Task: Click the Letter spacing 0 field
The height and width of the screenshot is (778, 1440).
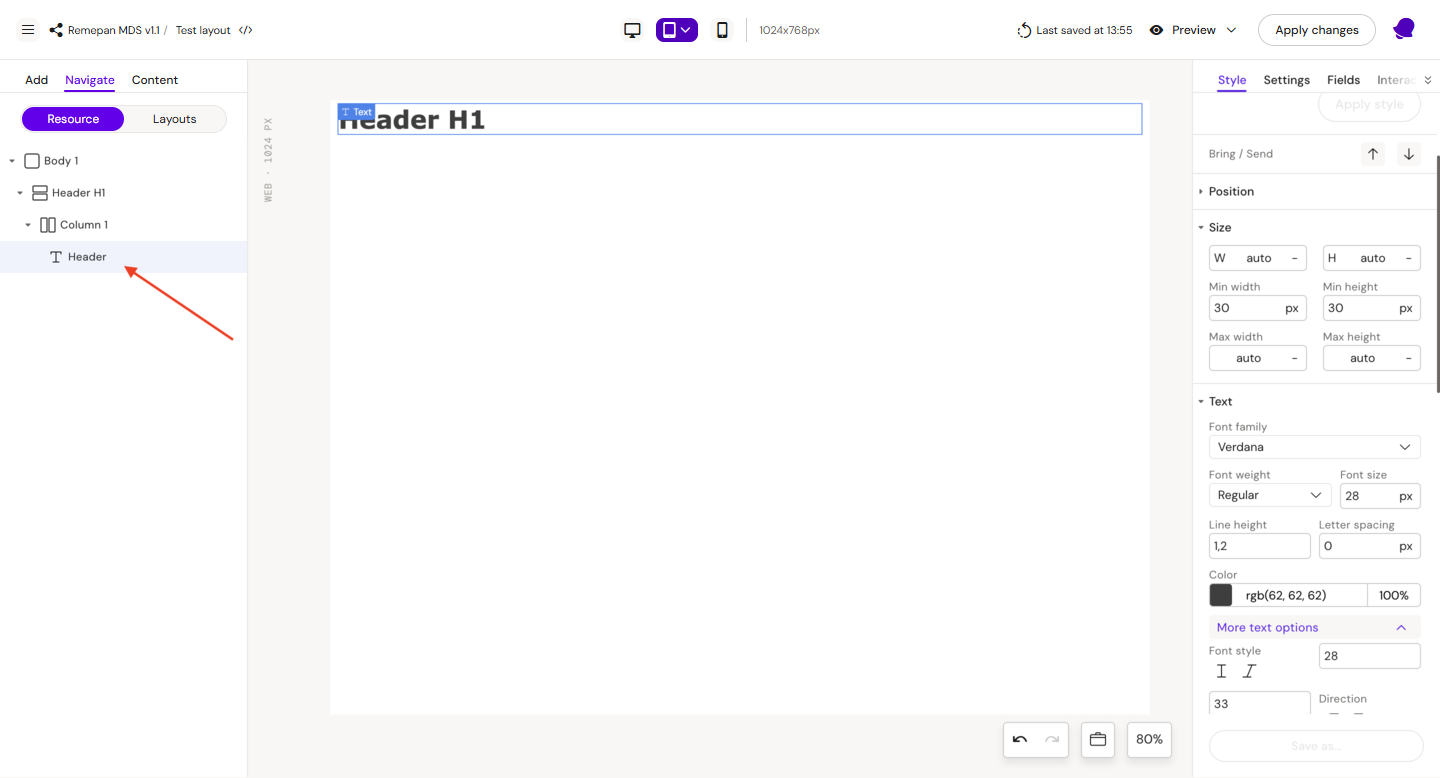Action: tap(1370, 546)
